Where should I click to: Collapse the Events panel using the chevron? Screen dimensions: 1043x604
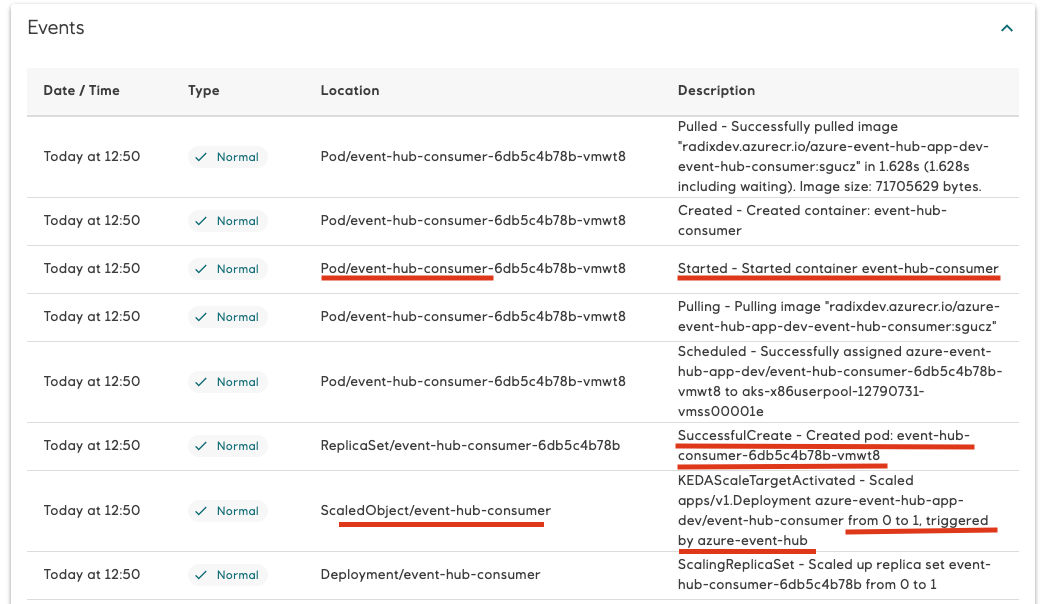(1007, 29)
